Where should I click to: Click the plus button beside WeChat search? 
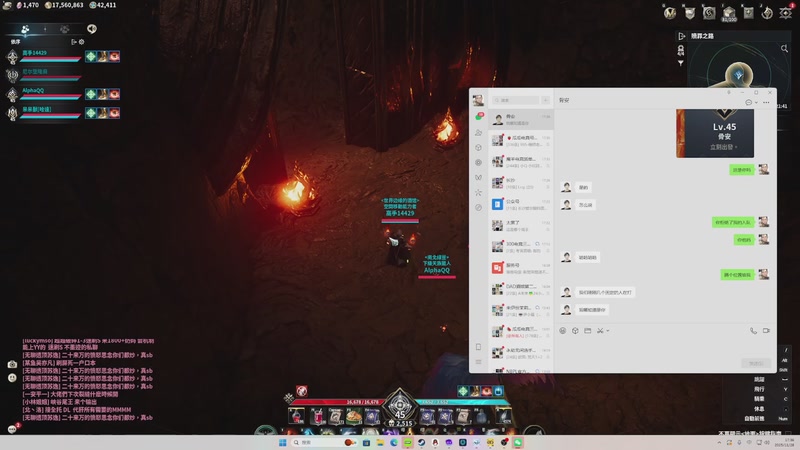(x=545, y=100)
